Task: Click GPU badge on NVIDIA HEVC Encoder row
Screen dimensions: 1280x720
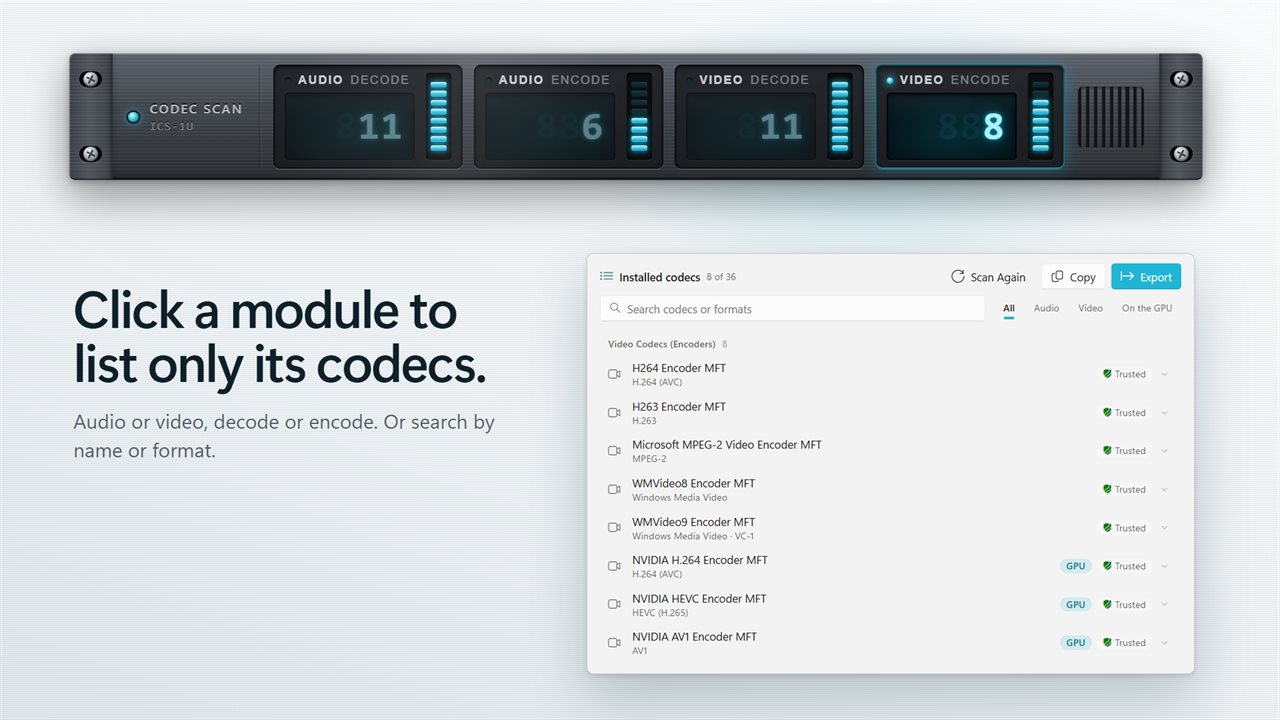Action: point(1075,604)
